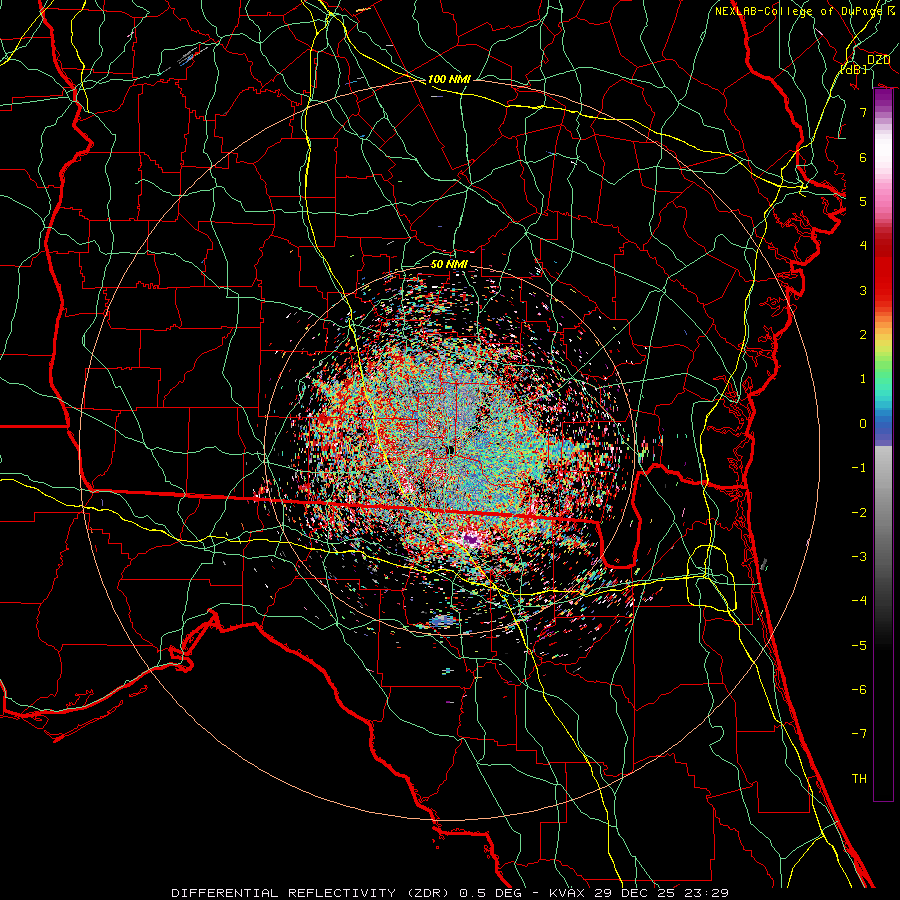
Task: Click the 5 tick label on color scale
Action: coord(863,201)
